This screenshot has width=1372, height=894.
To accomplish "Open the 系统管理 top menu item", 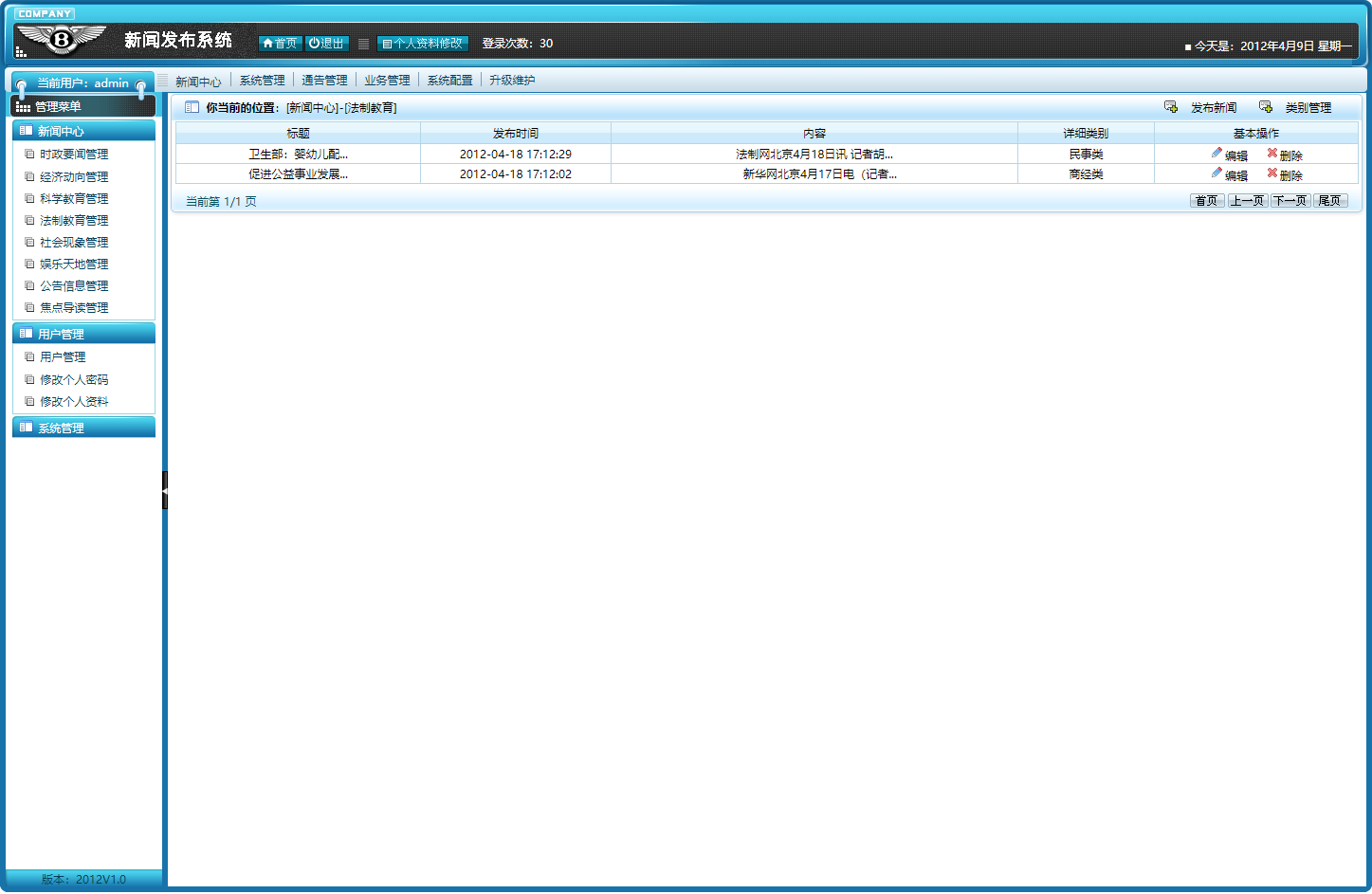I will coord(262,81).
